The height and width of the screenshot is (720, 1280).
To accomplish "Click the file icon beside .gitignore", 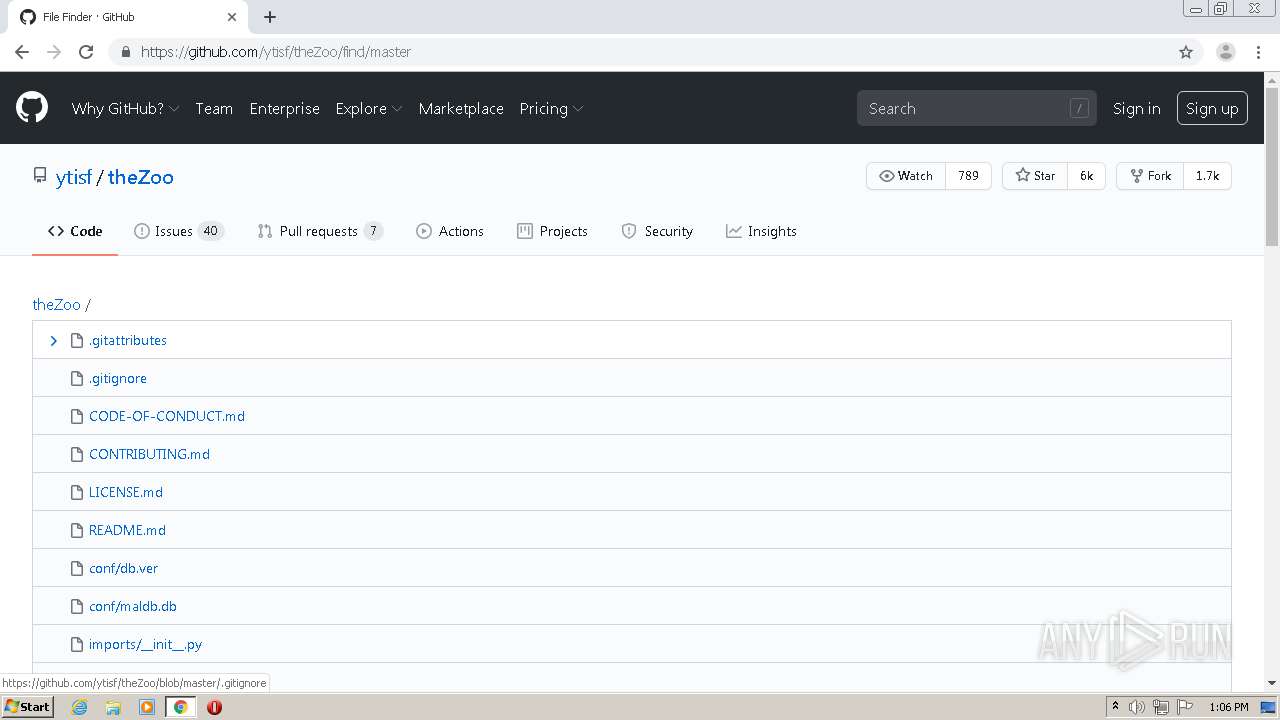I will click(x=77, y=378).
